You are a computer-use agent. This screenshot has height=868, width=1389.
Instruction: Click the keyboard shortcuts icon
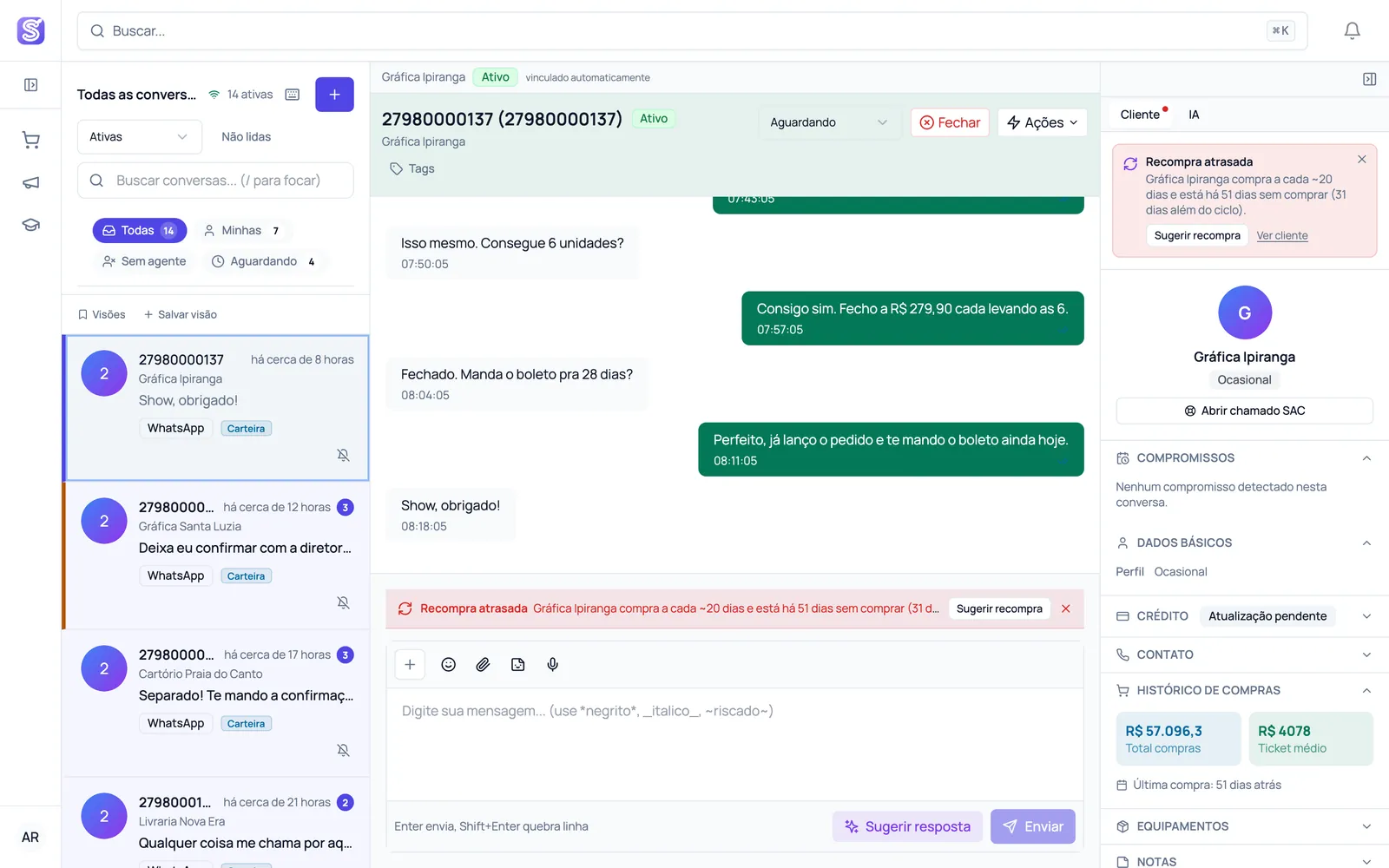[293, 95]
